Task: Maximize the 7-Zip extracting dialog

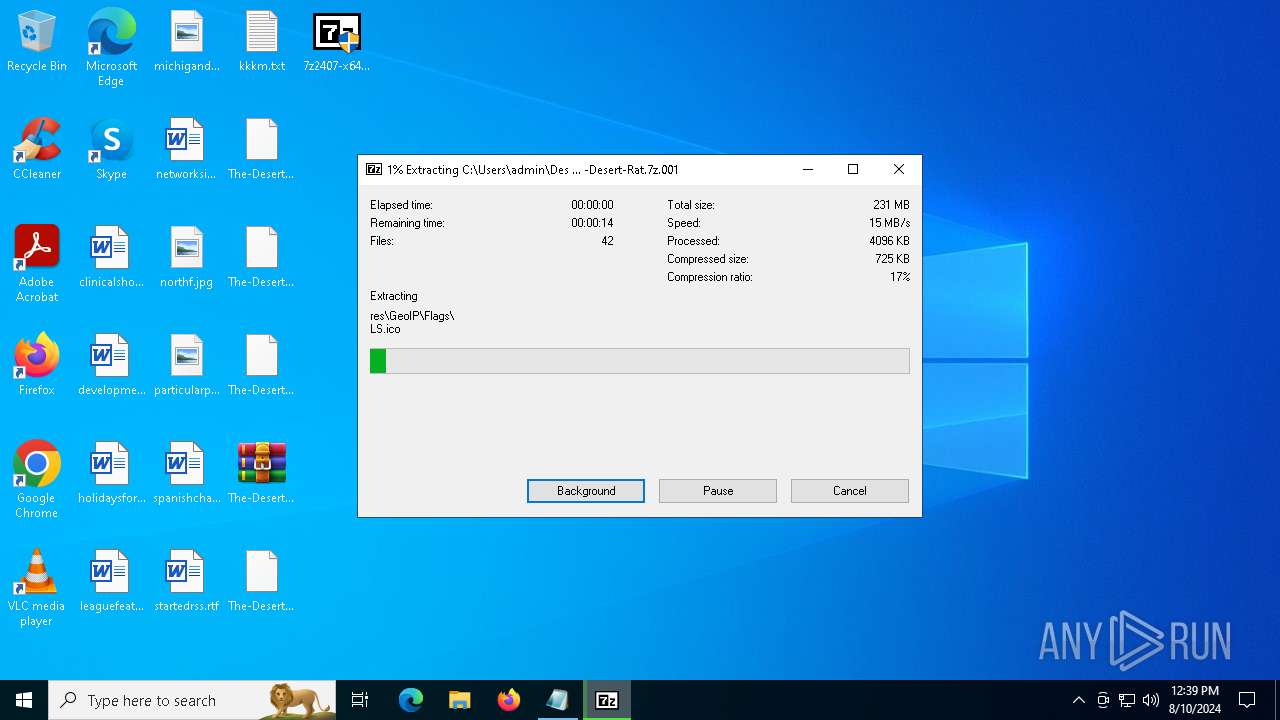Action: click(x=853, y=169)
